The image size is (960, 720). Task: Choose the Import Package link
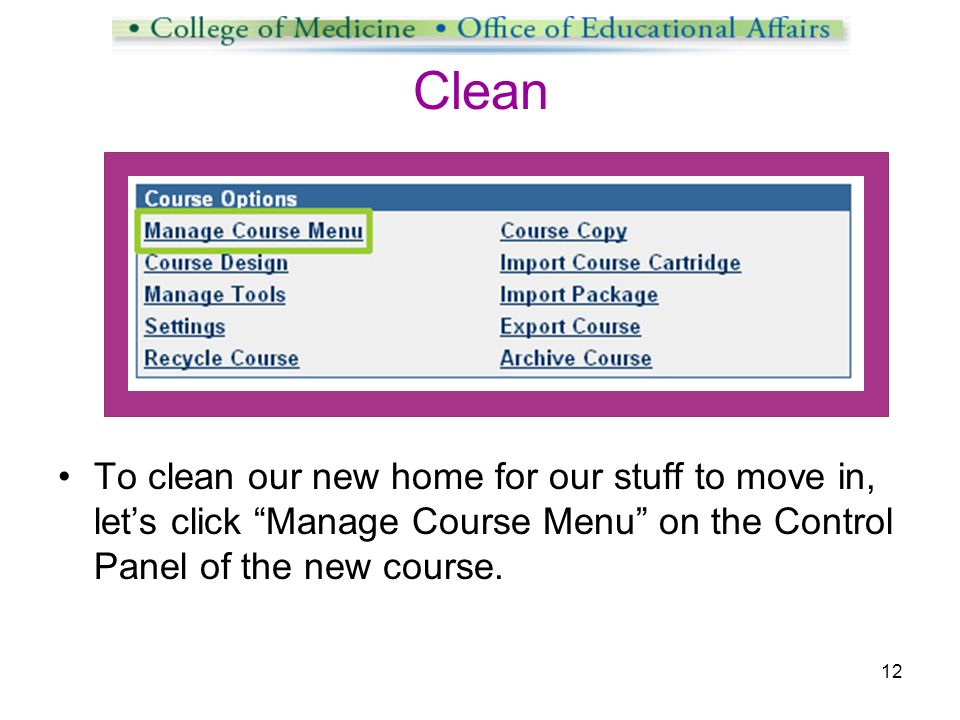tap(579, 294)
